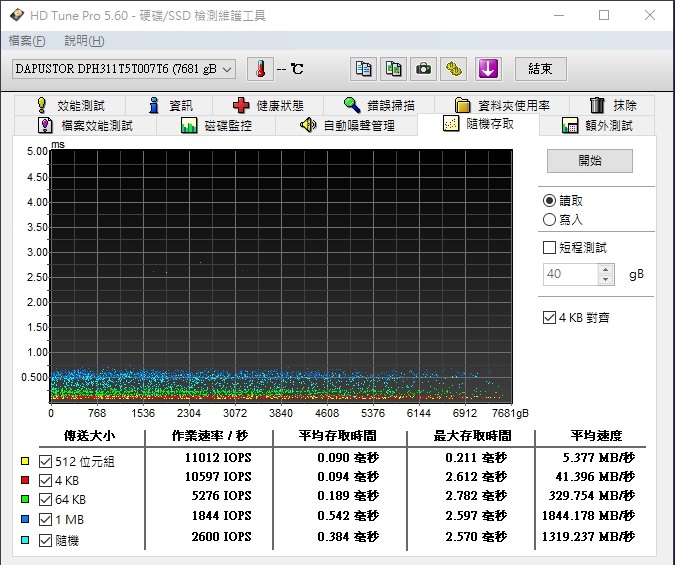This screenshot has width=675, height=565.
Task: Click the thermometer temperature icon
Action: (x=260, y=69)
